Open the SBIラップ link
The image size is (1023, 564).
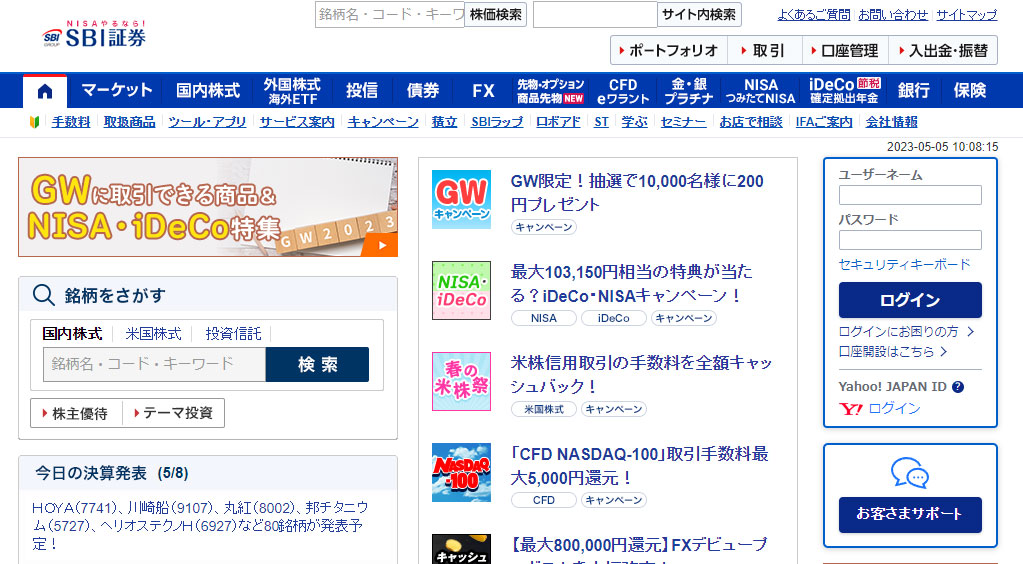coord(497,122)
